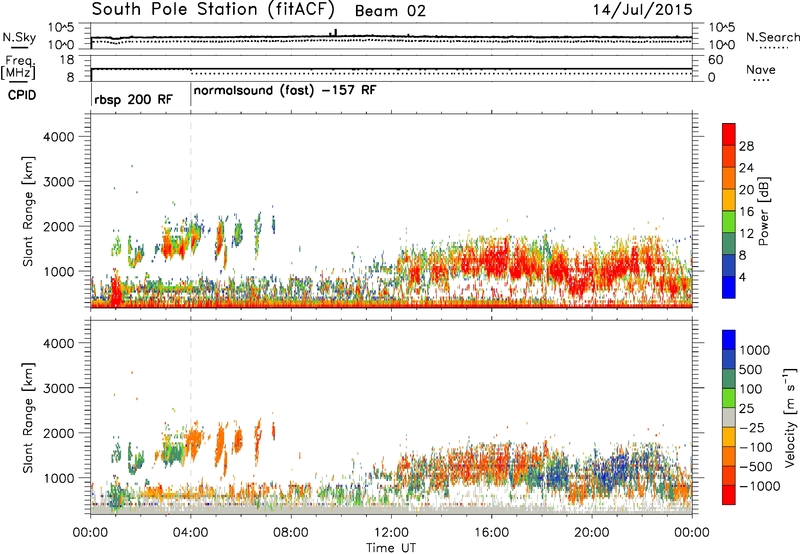
Task: Click the 'Power [dB]' colorbar label
Action: click(x=763, y=211)
